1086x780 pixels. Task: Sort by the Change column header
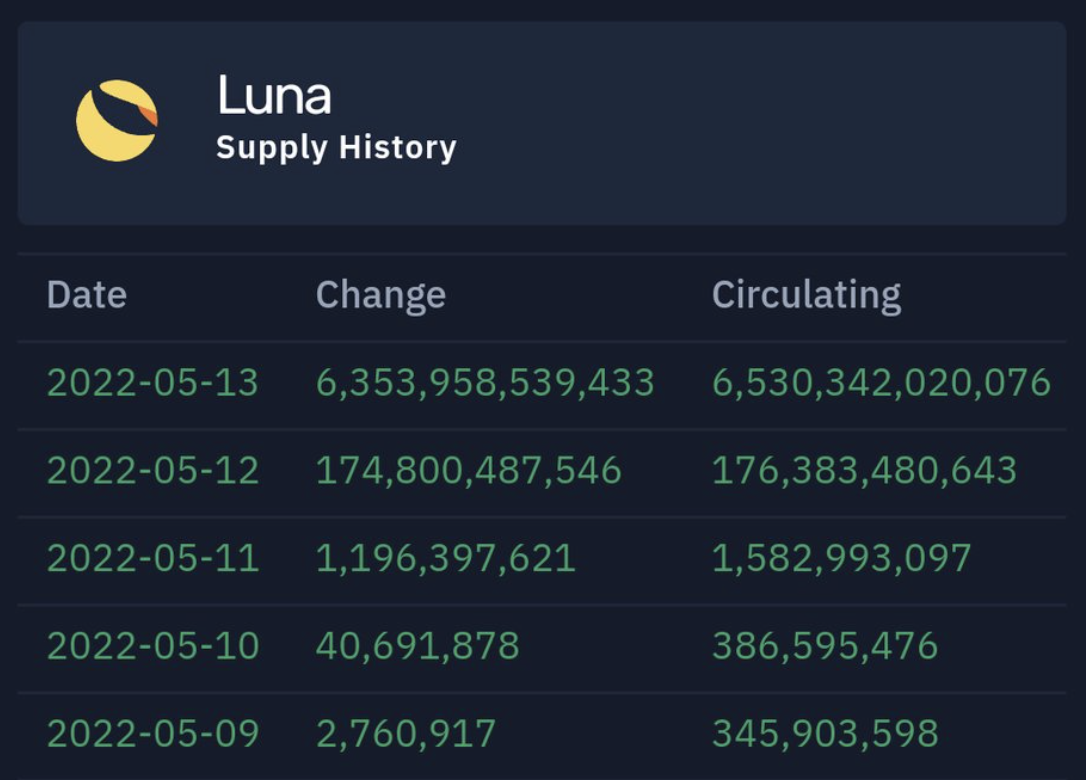pyautogui.click(x=380, y=295)
